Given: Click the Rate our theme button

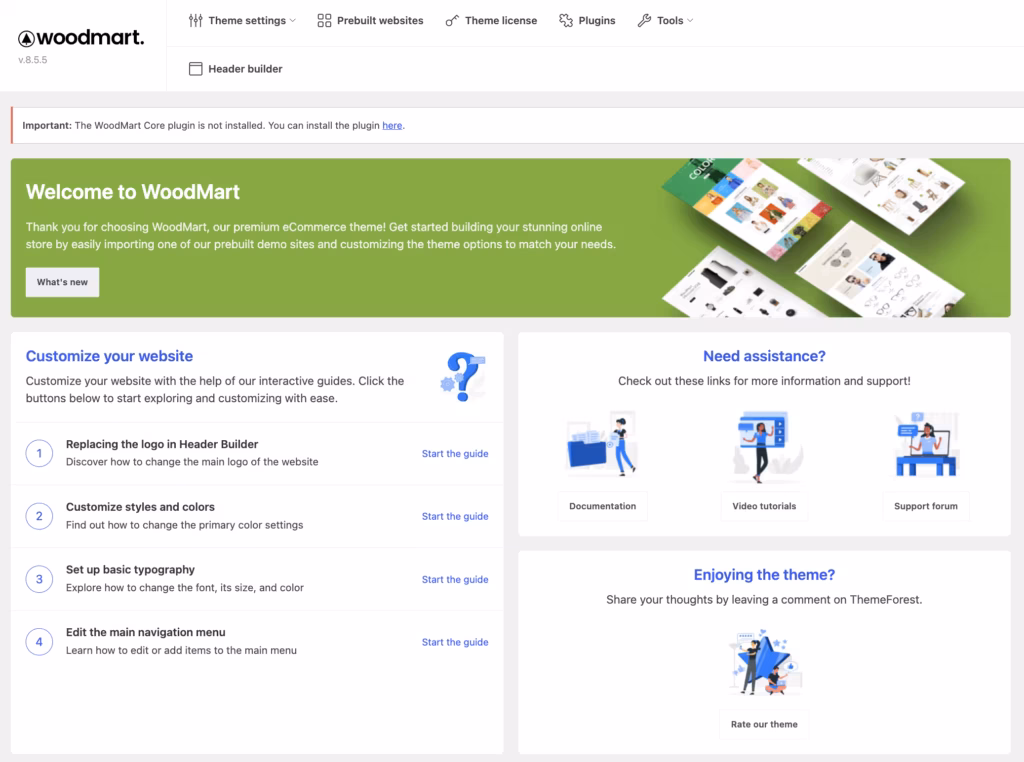Looking at the screenshot, I should [764, 724].
